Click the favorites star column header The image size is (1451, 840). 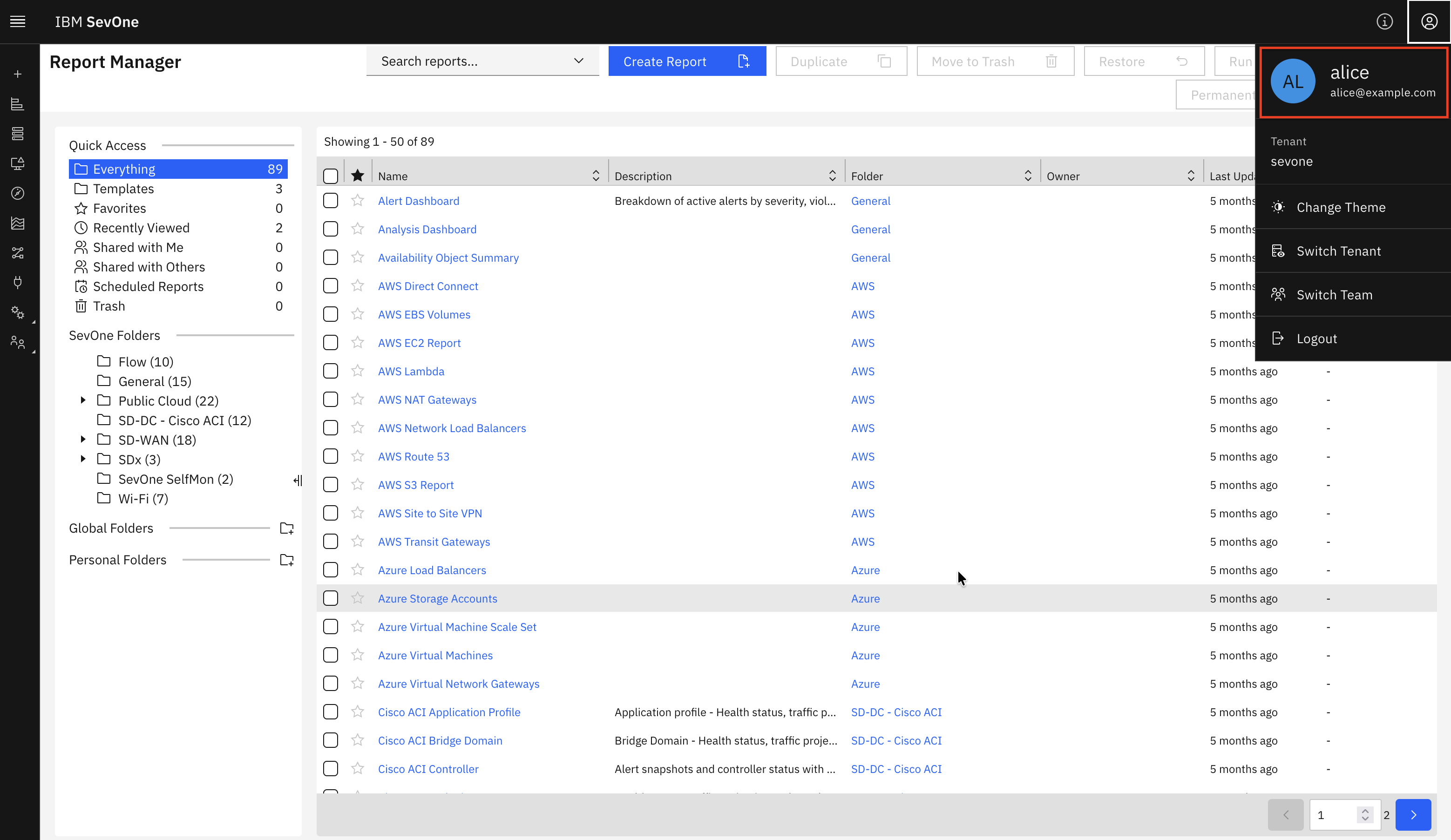pyautogui.click(x=358, y=176)
